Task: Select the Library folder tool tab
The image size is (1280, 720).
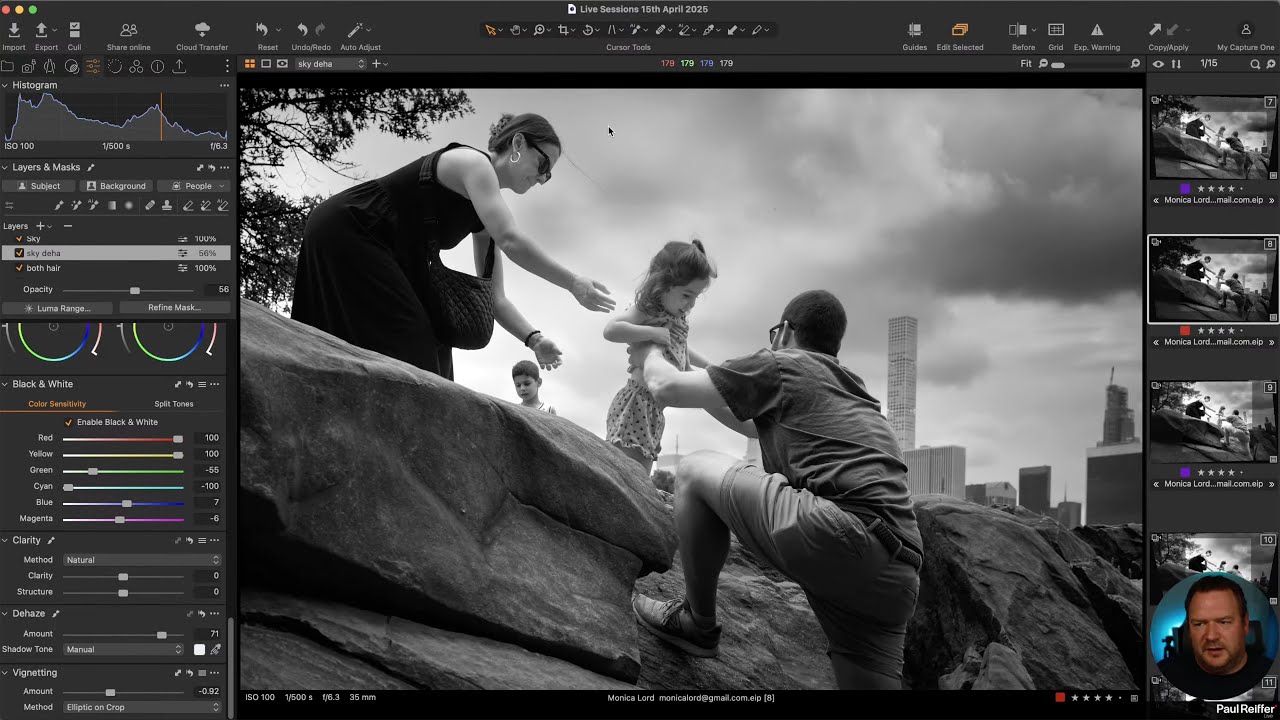Action: (x=7, y=66)
